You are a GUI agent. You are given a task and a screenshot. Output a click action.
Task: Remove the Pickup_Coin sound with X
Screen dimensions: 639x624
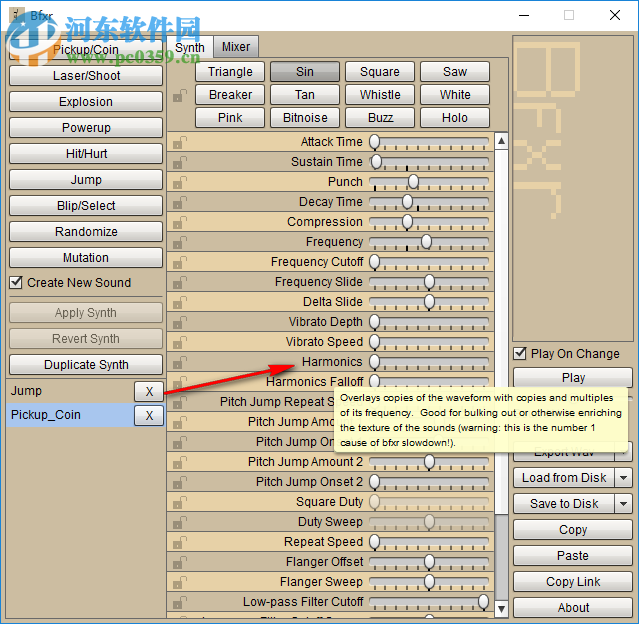149,415
